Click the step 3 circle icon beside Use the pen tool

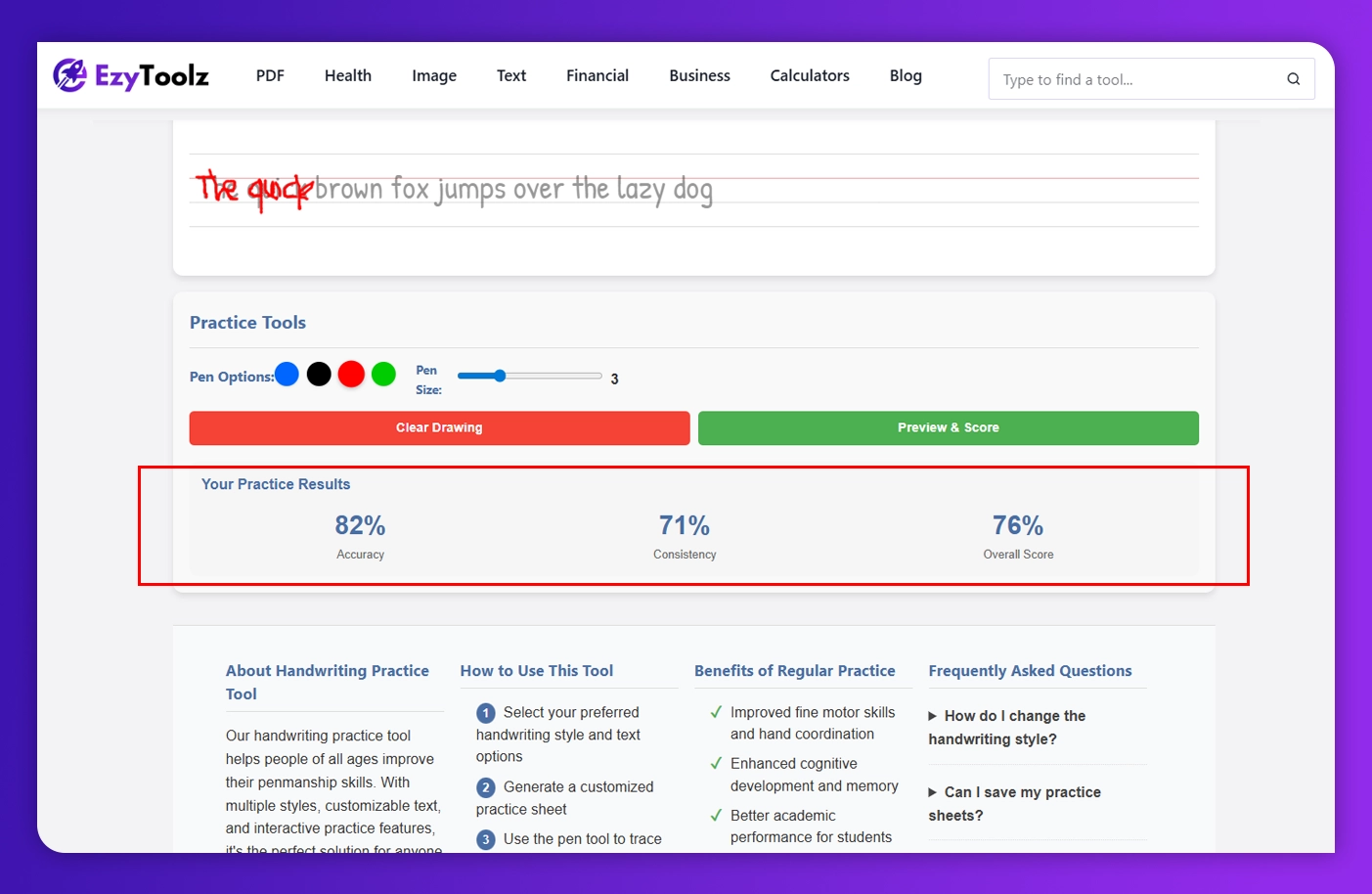(486, 838)
